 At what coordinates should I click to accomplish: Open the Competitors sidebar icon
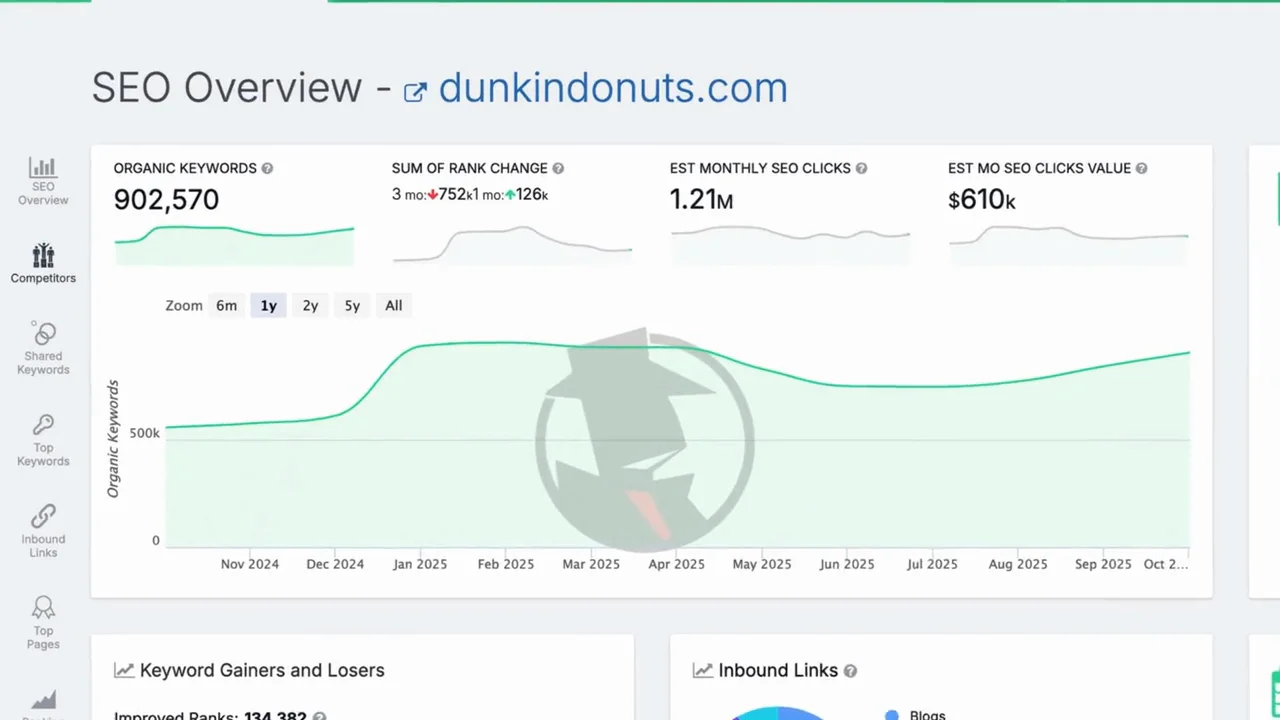(x=43, y=256)
